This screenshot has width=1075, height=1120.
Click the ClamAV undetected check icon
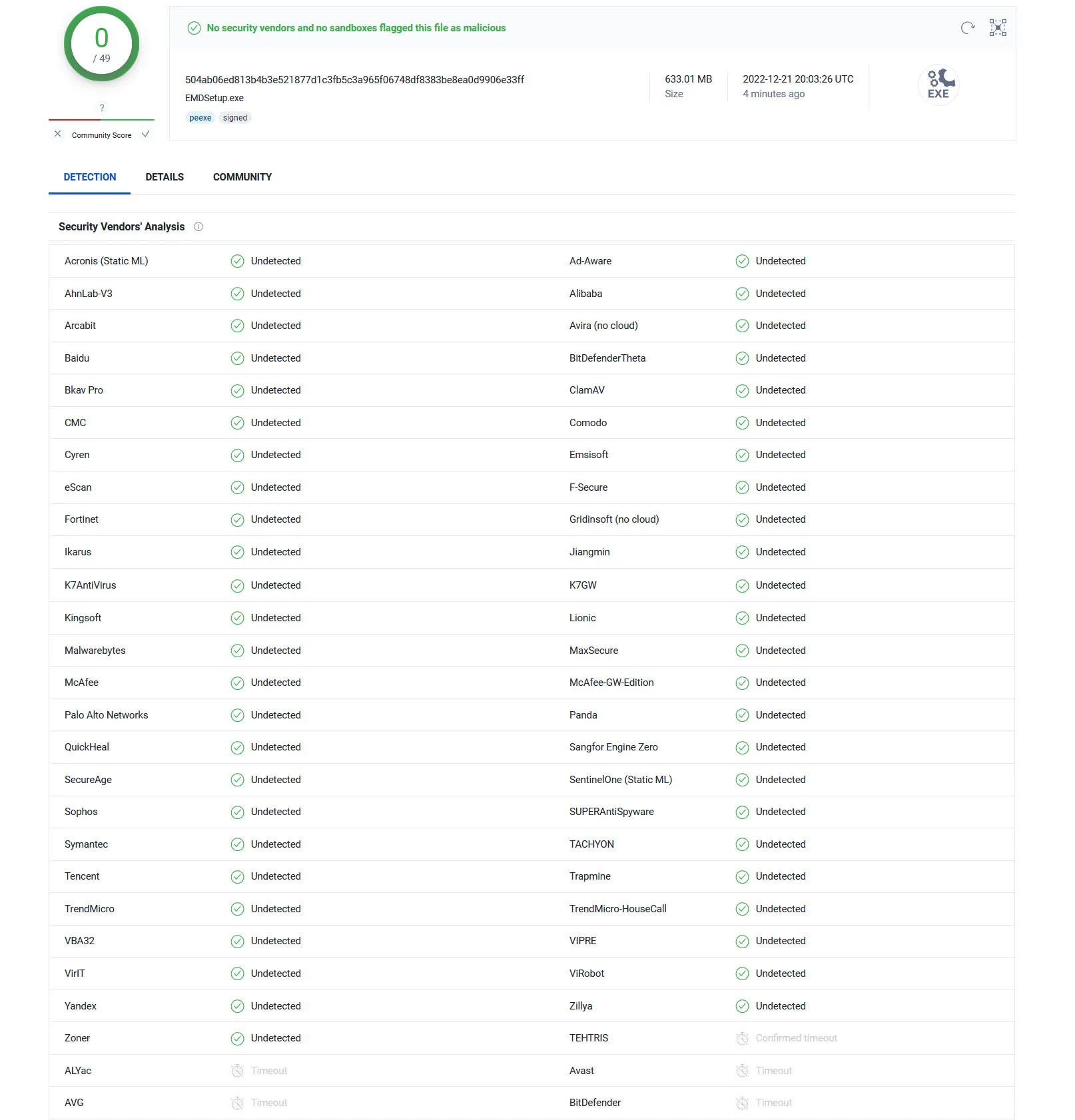(742, 390)
